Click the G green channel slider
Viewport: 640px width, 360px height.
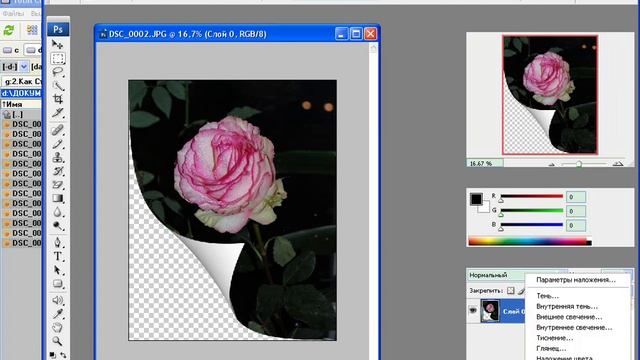pyautogui.click(x=532, y=211)
